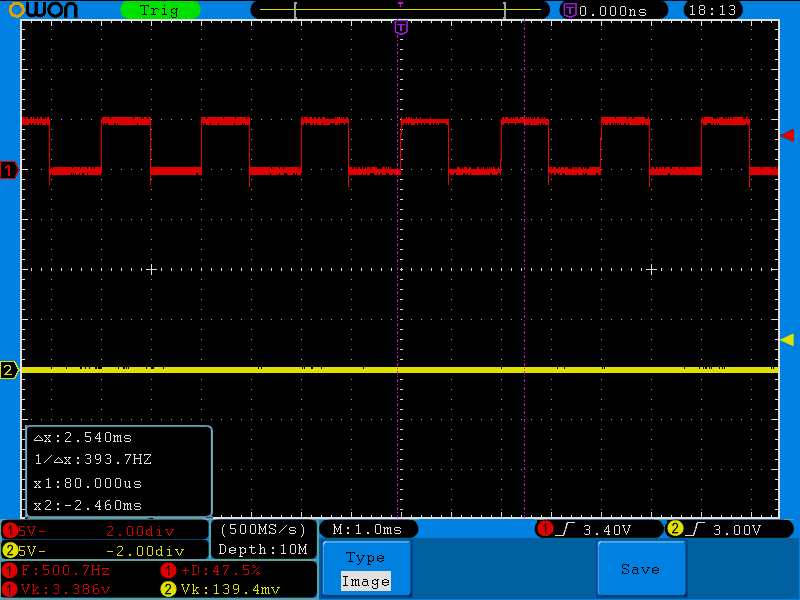
Task: Click the 18:13 clock display
Action: [713, 10]
